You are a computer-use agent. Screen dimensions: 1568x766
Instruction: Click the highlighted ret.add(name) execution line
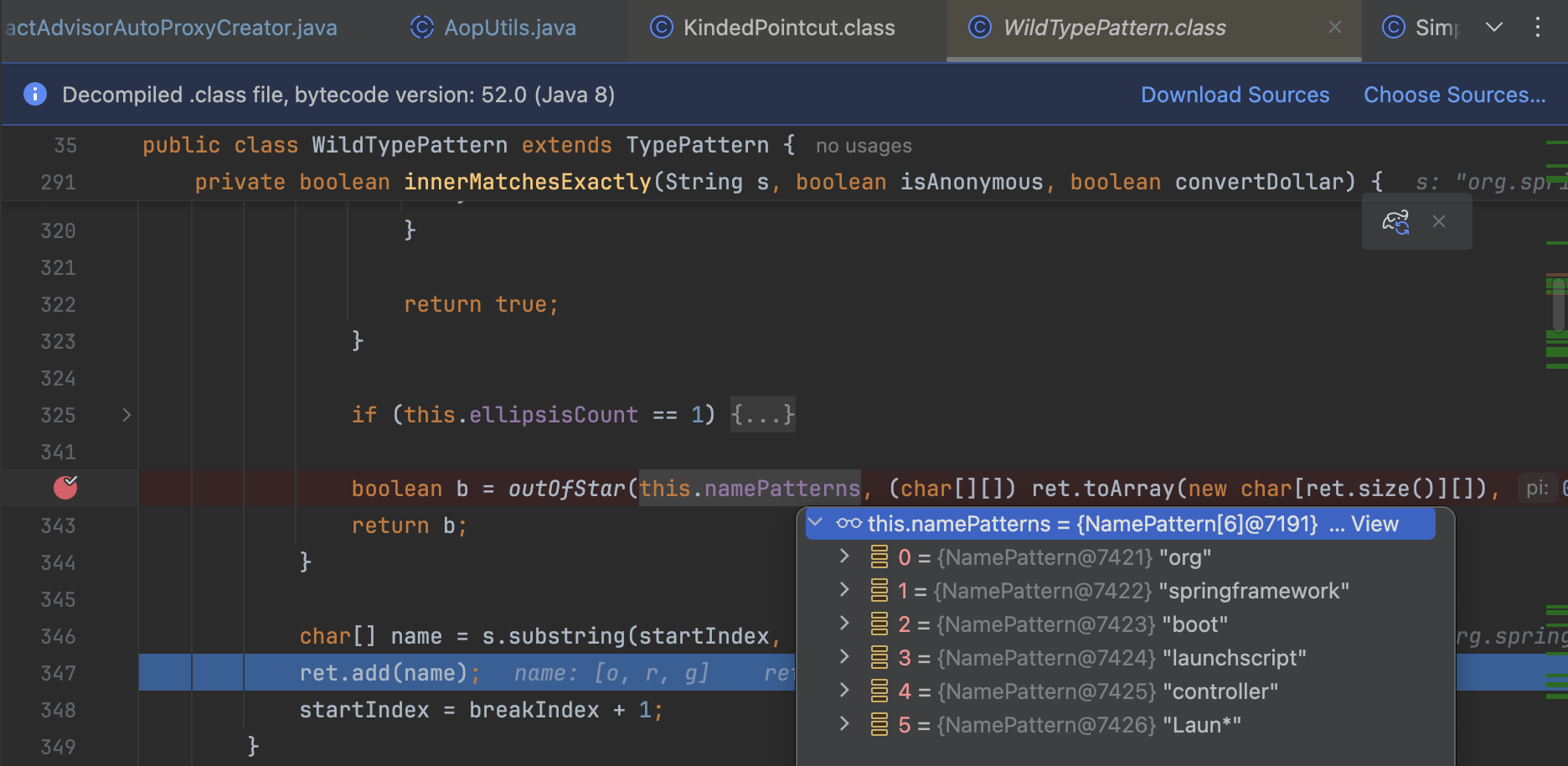389,673
